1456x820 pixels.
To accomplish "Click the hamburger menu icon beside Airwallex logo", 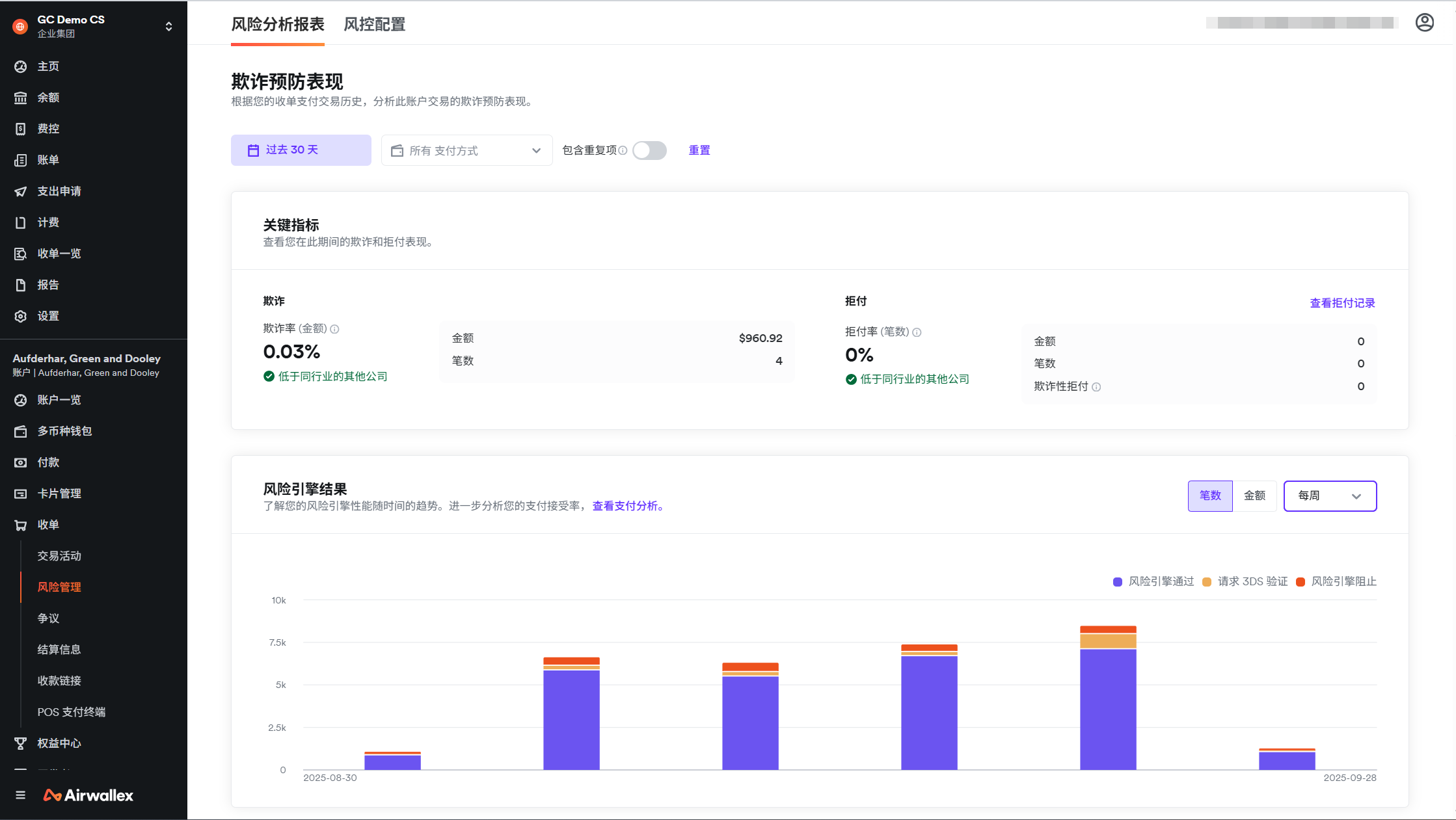I will [x=21, y=795].
